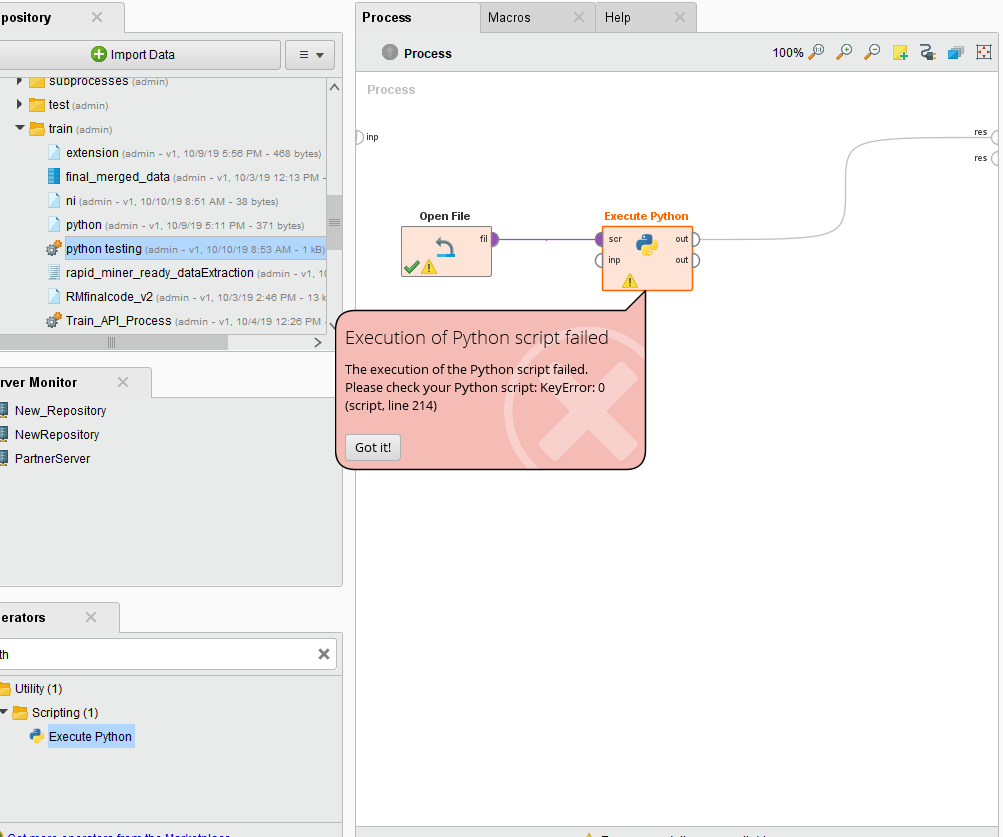Viewport: 1003px width, 837px height.
Task: Dismiss error with Got it! button
Action: [x=373, y=447]
